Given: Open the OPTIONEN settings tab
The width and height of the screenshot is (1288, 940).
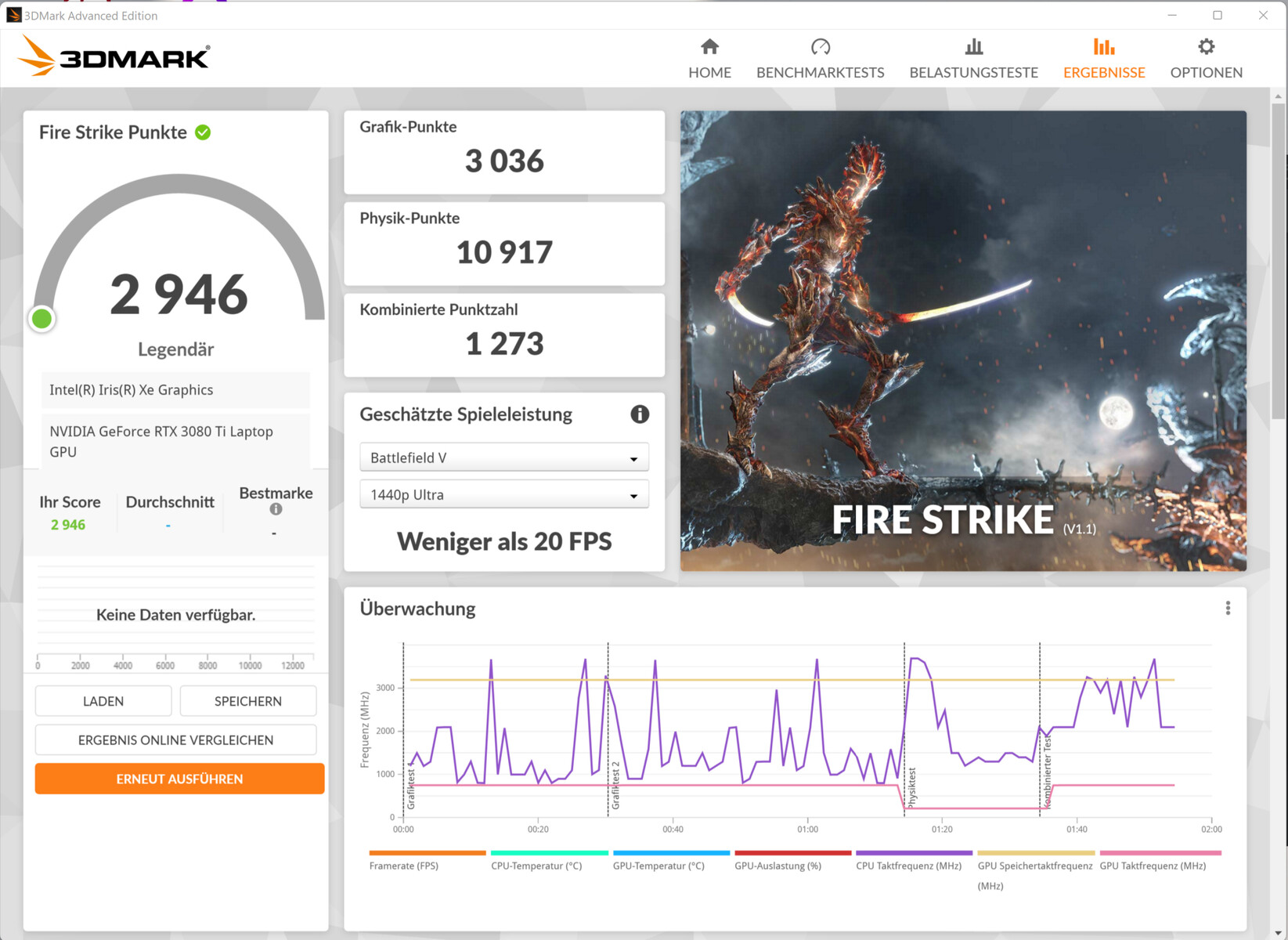Looking at the screenshot, I should point(1206,59).
